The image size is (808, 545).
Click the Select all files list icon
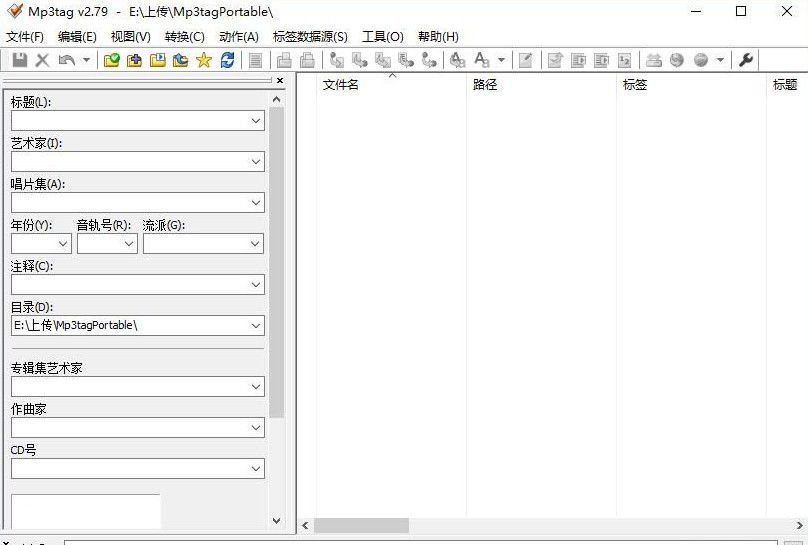tap(256, 60)
